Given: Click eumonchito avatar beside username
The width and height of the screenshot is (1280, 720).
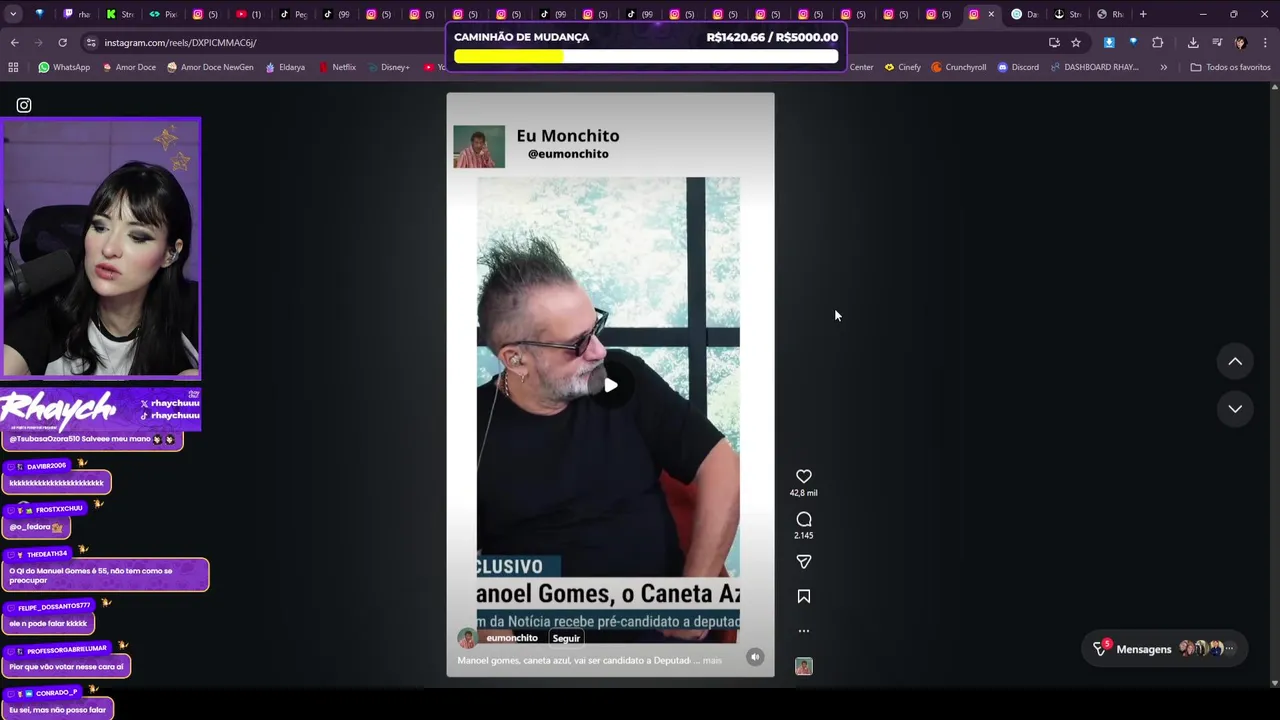Looking at the screenshot, I should 467,638.
